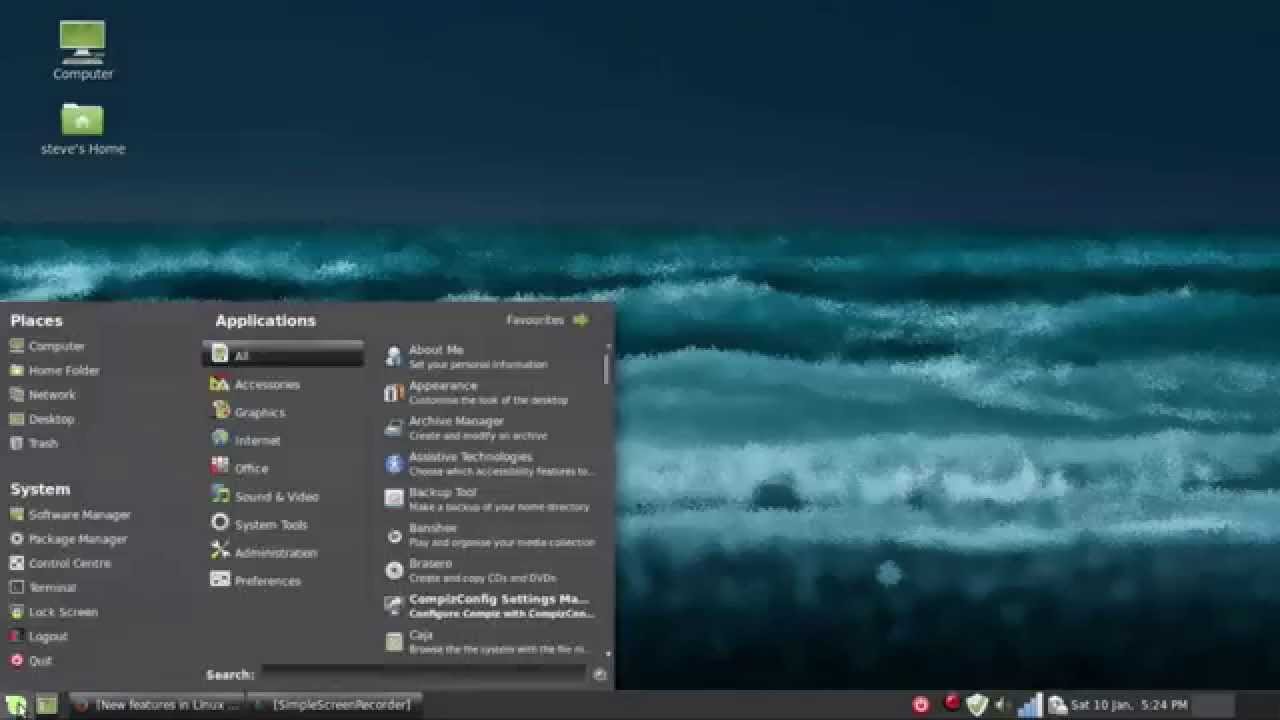Launch Archive Manager

[491, 428]
